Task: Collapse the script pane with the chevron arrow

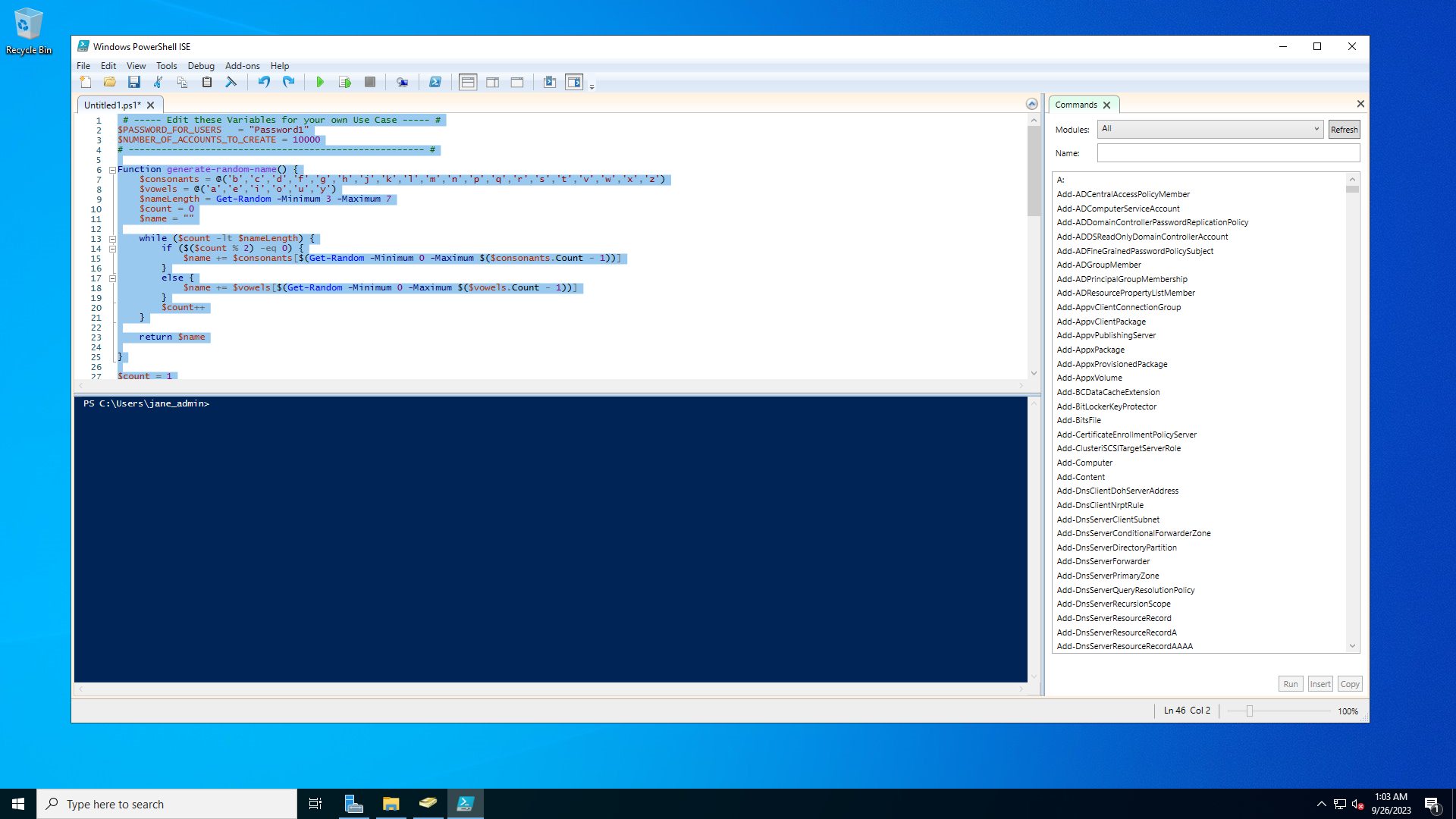Action: 1032,104
